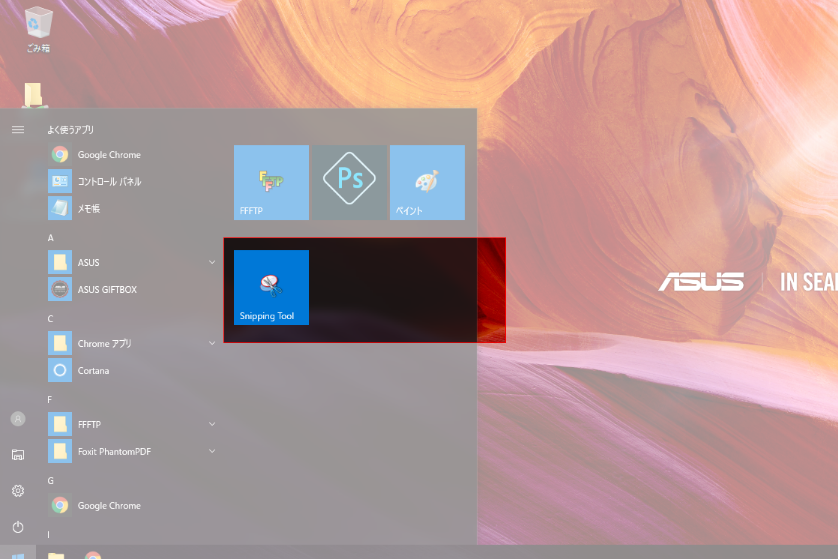The height and width of the screenshot is (559, 838).
Task: Open the user account icon in Start rail
Action: click(18, 419)
